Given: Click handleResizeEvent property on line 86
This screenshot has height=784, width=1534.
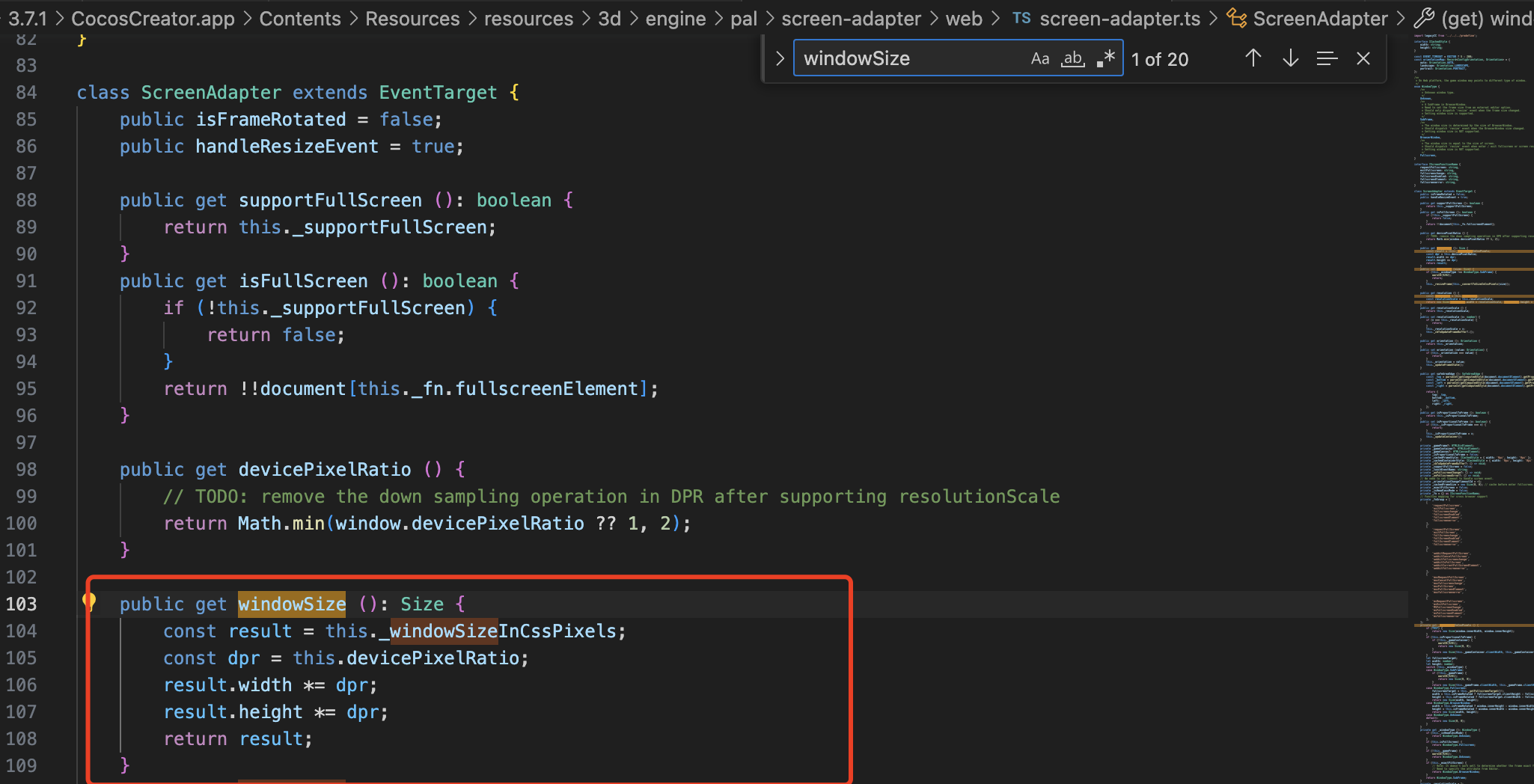Looking at the screenshot, I should pos(287,146).
